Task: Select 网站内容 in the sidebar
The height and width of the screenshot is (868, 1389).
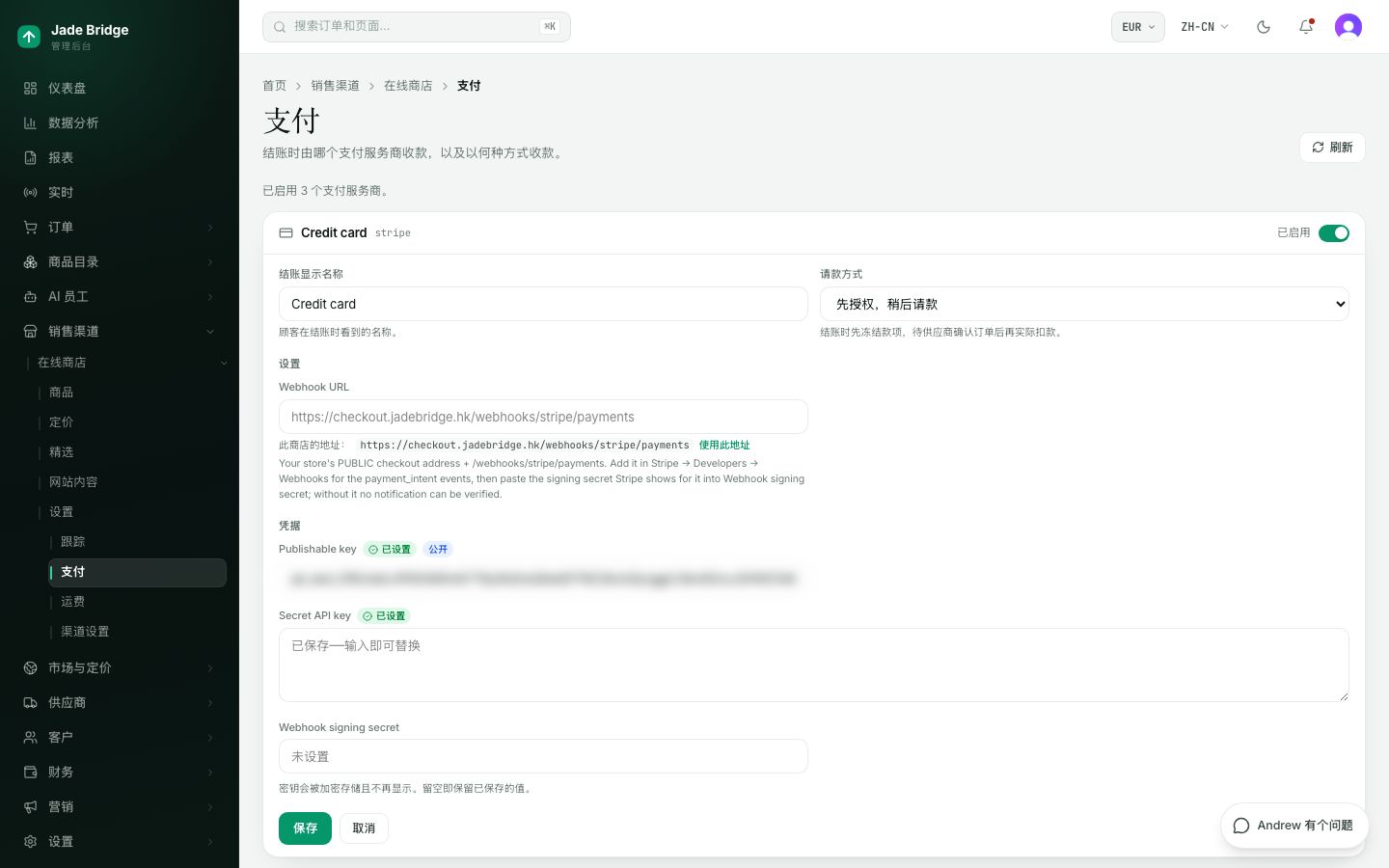Action: tap(132, 482)
